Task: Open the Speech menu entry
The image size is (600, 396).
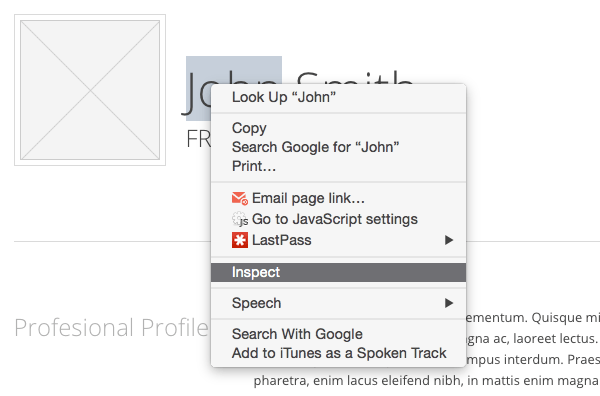Action: 338,303
